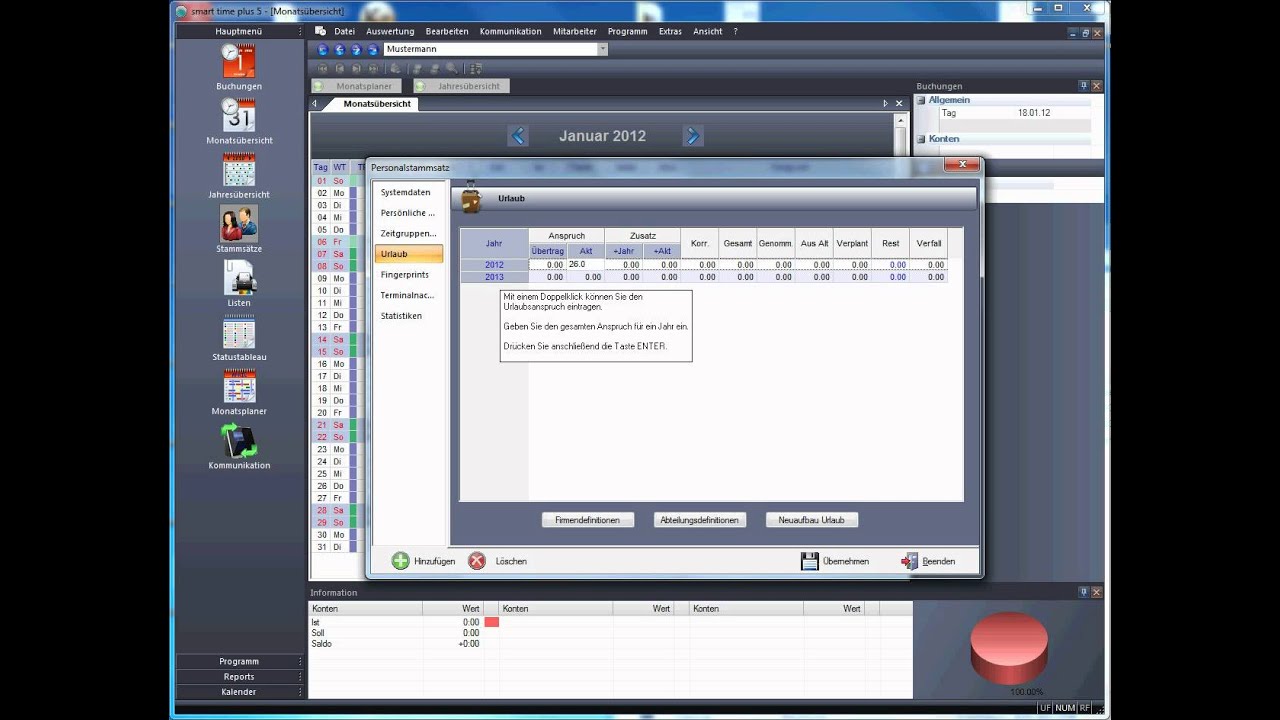Open the Auswertung menu
Screen dimensions: 1280x720
pyautogui.click(x=390, y=31)
